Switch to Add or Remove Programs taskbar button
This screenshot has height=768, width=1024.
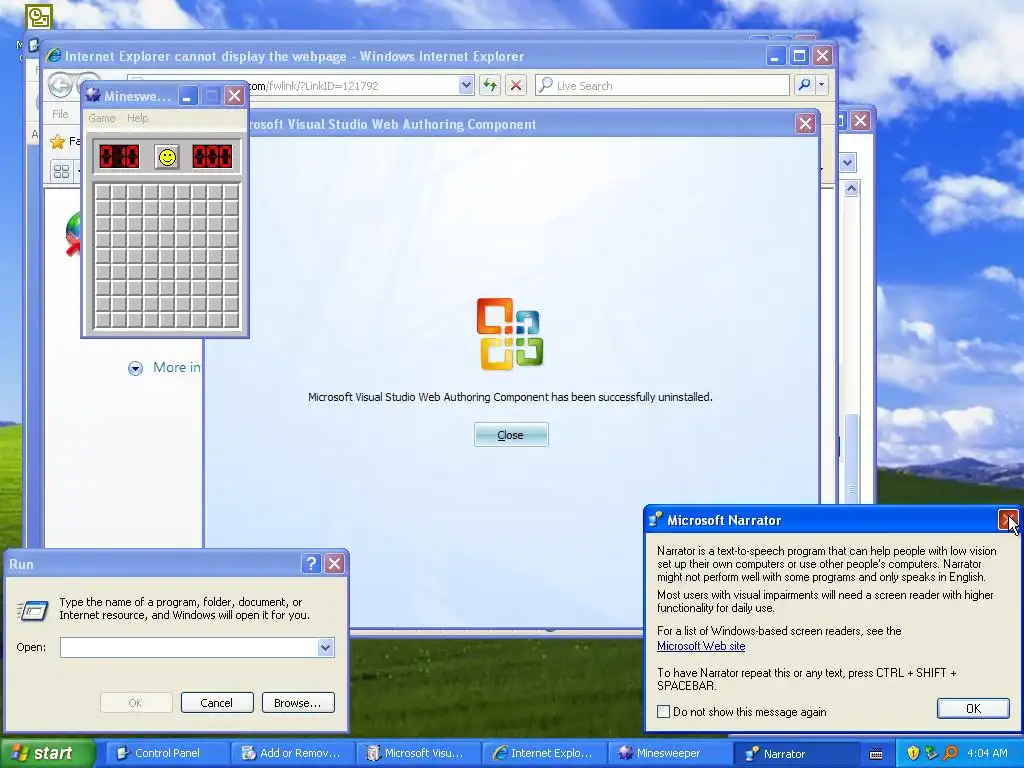pos(292,753)
